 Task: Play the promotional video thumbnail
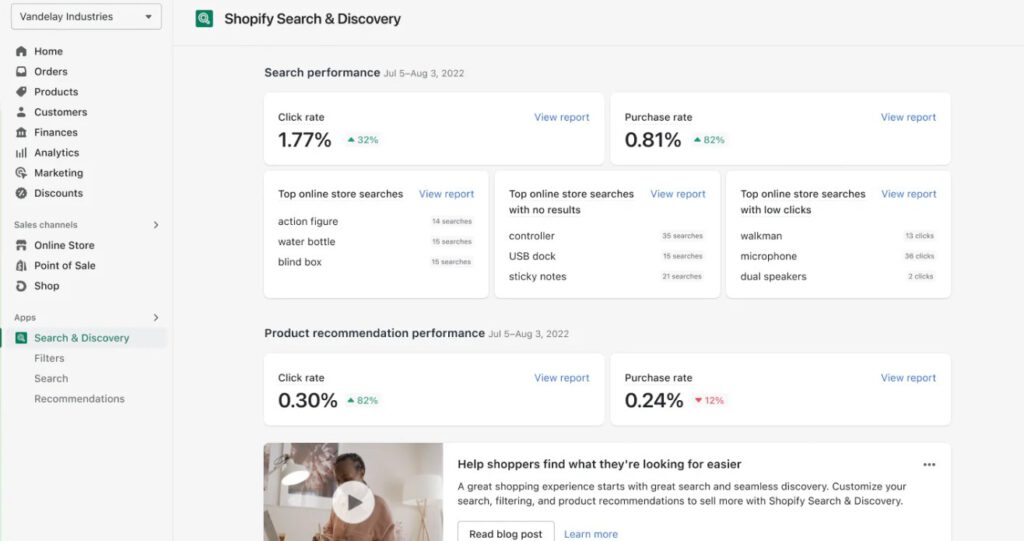(x=353, y=501)
